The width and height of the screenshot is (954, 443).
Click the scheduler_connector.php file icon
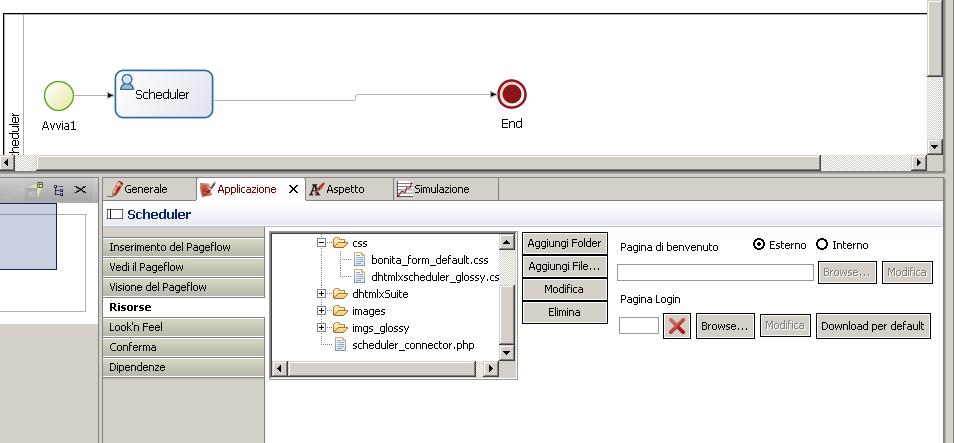click(x=341, y=345)
